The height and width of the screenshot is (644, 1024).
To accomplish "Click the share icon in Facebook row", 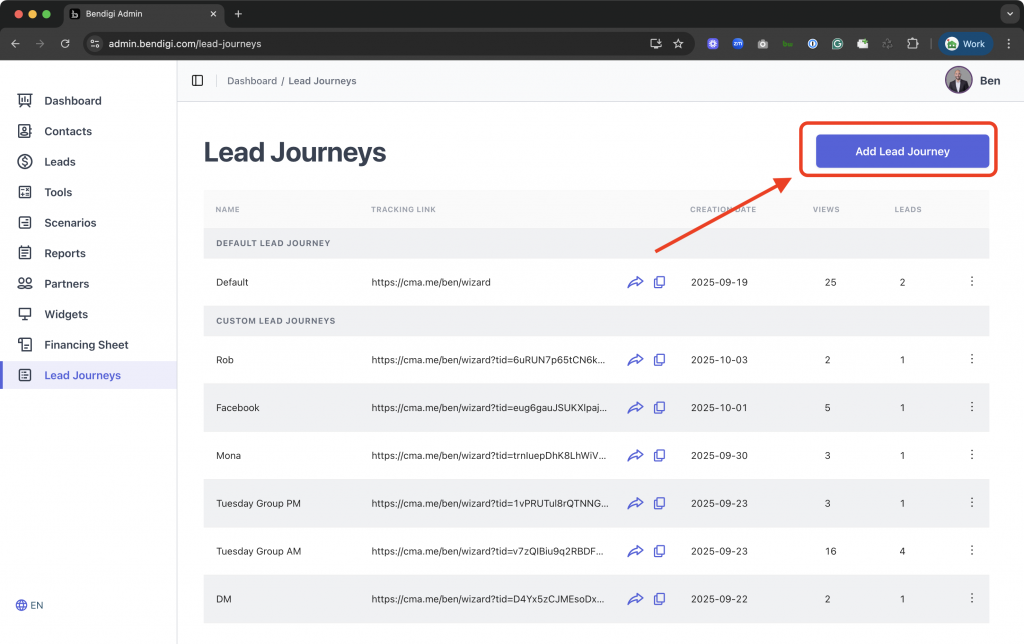I will (635, 408).
